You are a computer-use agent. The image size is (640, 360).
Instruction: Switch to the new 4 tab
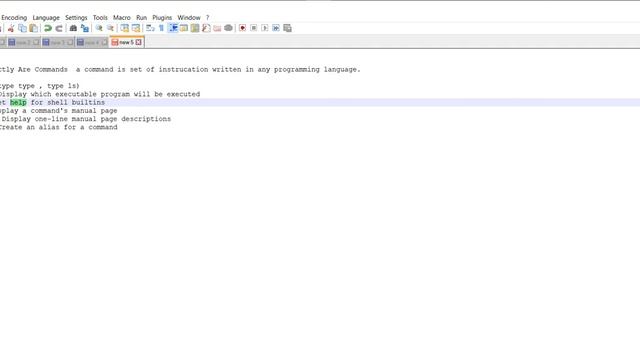[92, 42]
